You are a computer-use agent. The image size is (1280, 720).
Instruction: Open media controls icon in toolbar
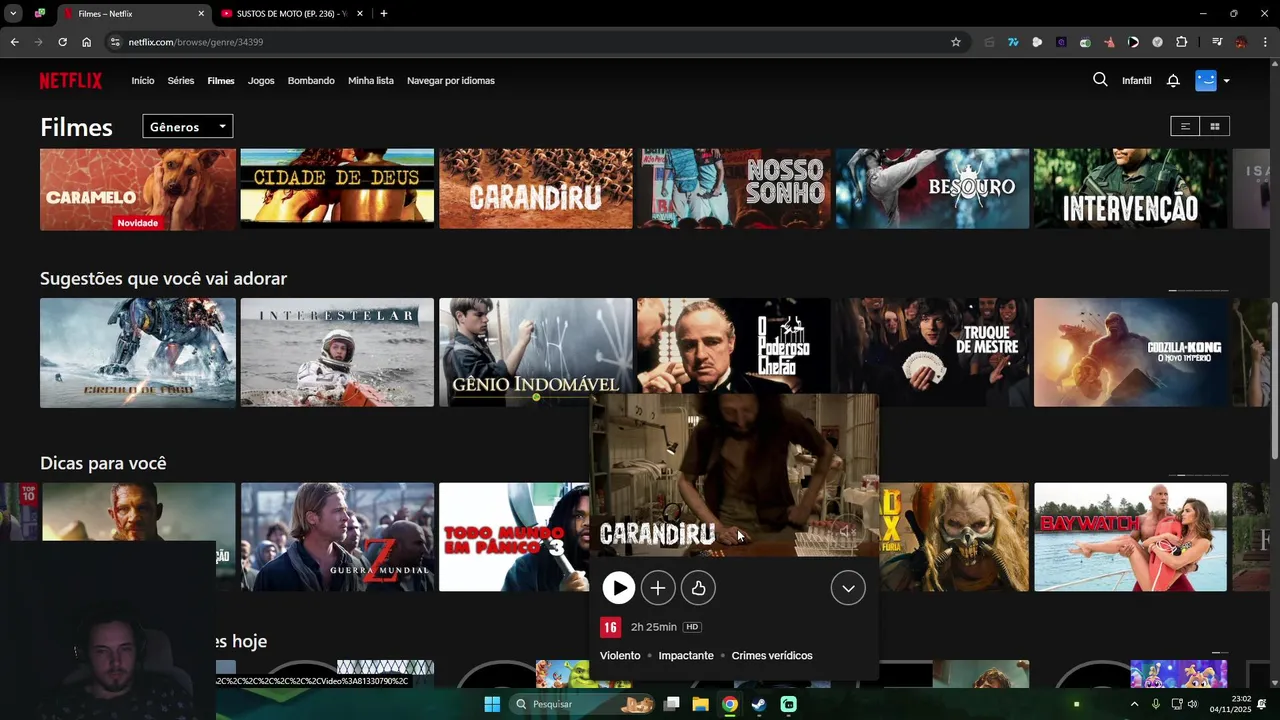(x=1217, y=42)
